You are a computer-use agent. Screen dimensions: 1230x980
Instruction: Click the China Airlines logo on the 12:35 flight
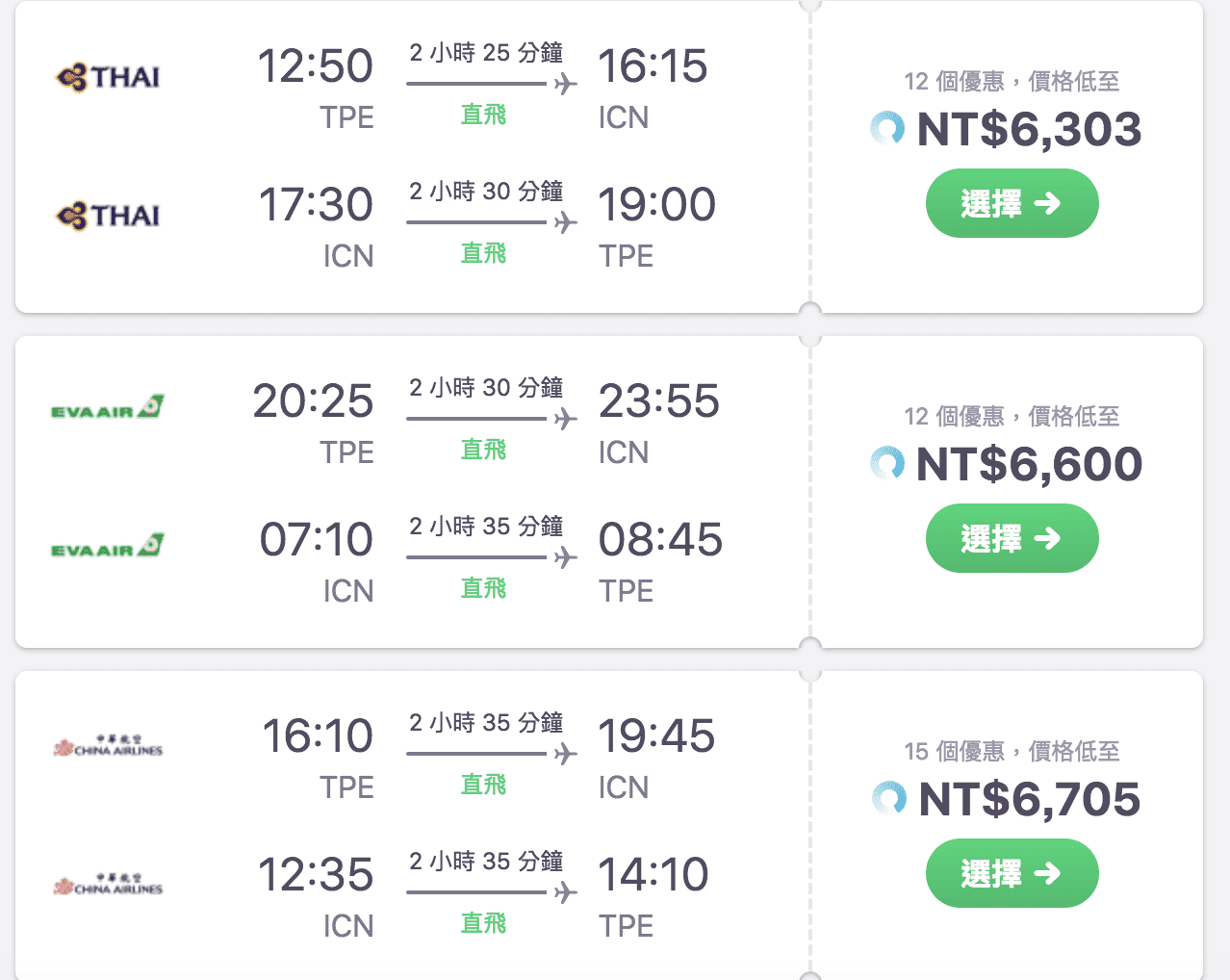108,885
